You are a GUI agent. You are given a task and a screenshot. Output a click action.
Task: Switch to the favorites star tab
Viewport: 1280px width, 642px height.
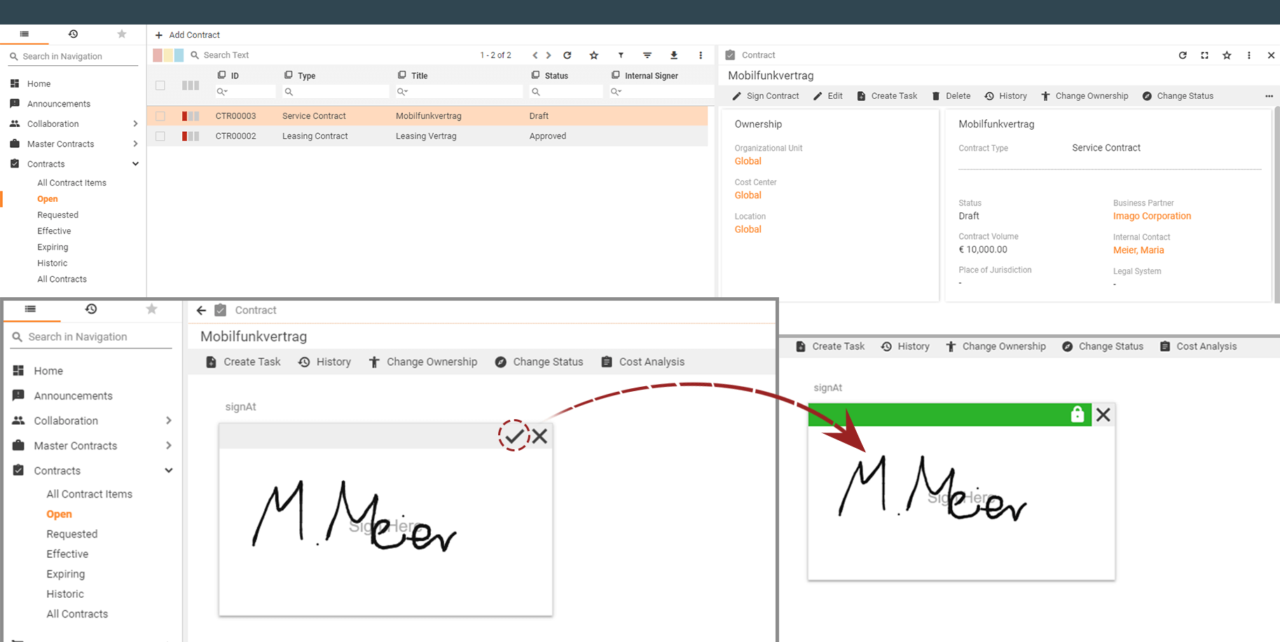121,33
